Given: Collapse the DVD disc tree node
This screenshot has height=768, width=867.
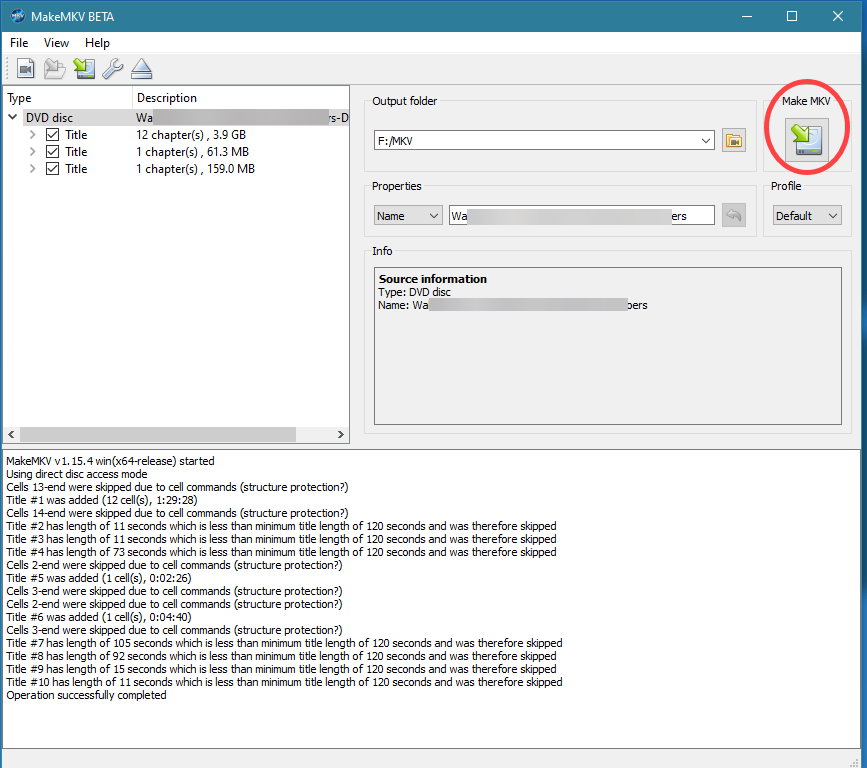Looking at the screenshot, I should (x=13, y=117).
